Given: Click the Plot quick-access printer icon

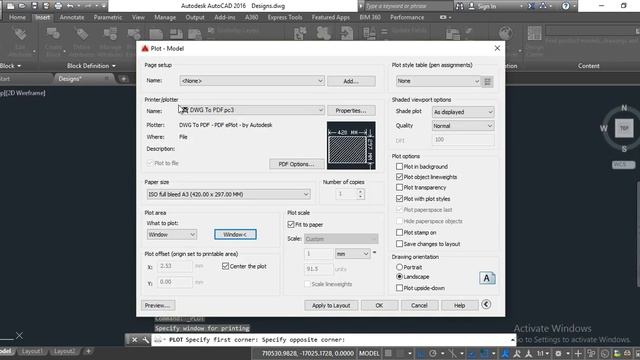Looking at the screenshot, I should point(58,6).
